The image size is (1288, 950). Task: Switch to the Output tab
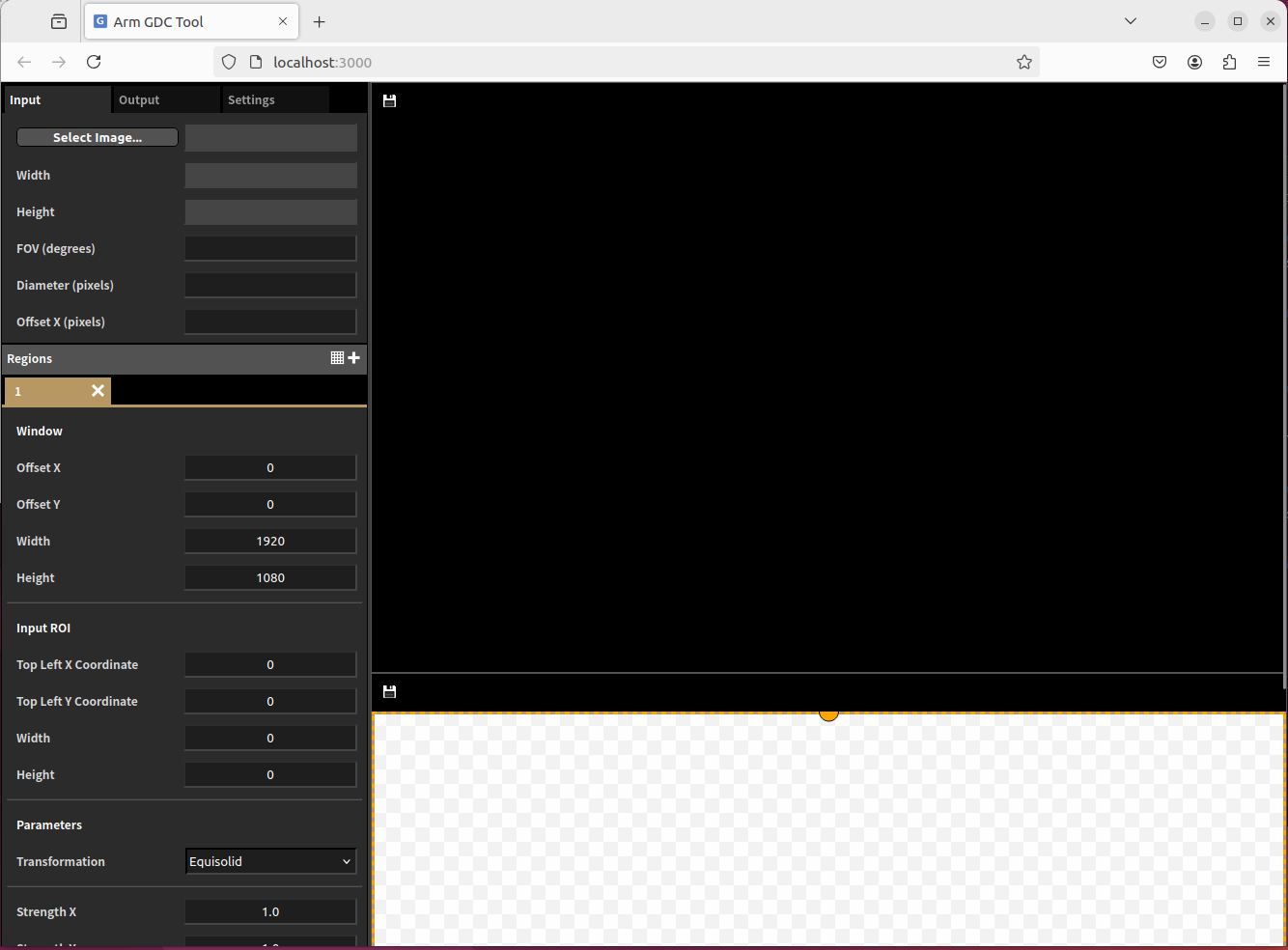[x=139, y=100]
